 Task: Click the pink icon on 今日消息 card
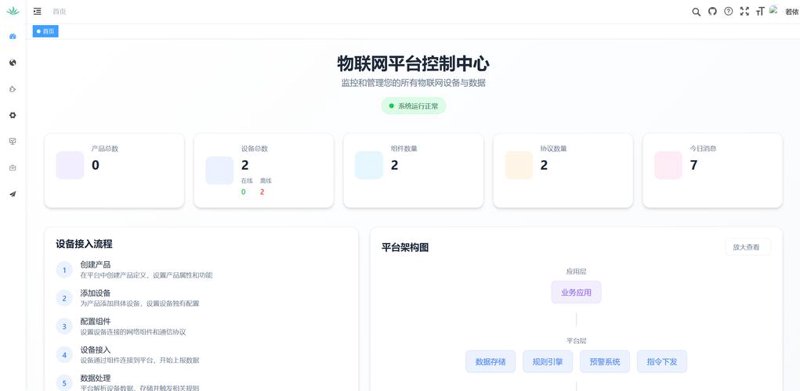click(668, 165)
